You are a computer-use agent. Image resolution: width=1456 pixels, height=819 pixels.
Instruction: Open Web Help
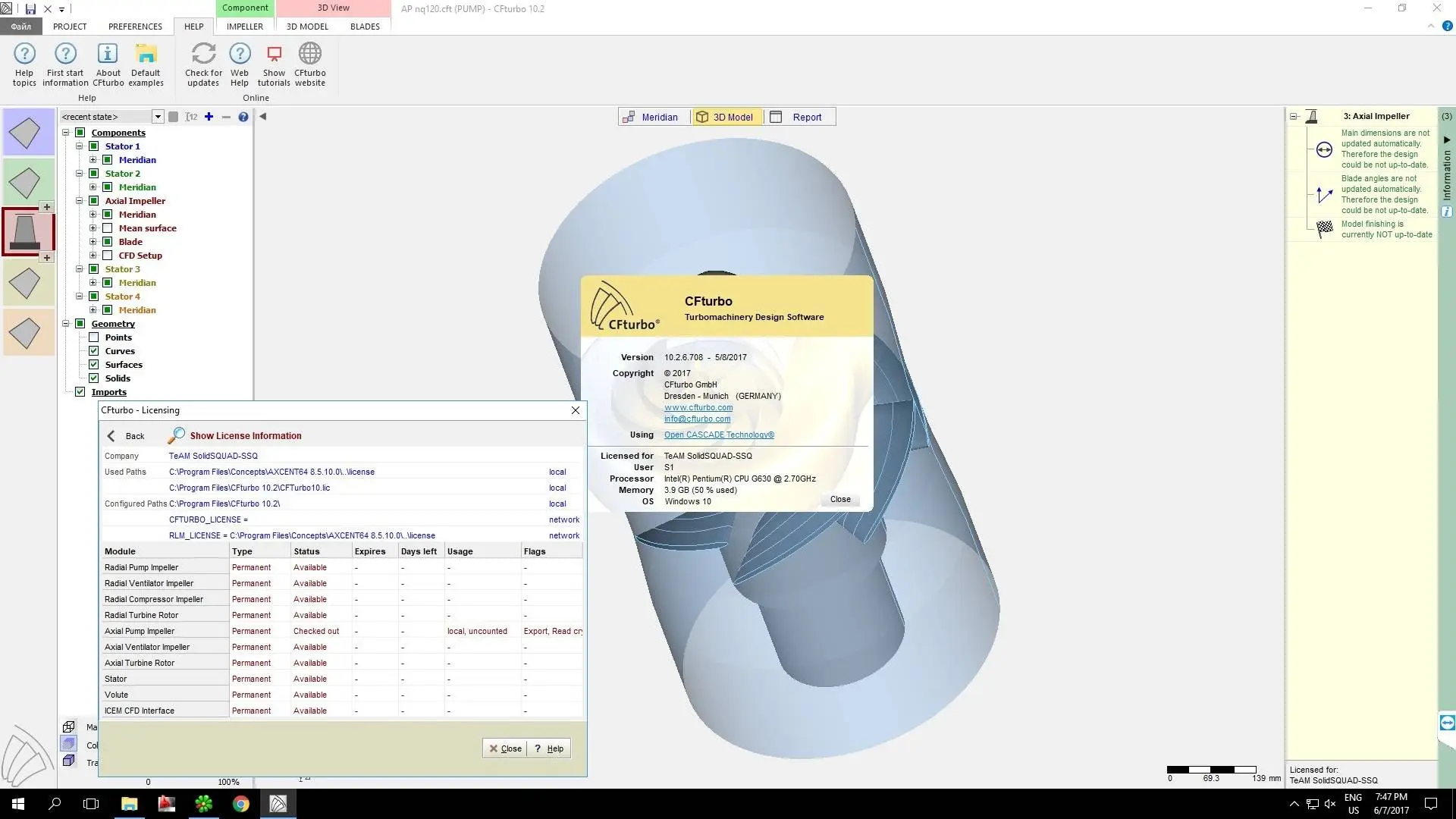[x=240, y=64]
